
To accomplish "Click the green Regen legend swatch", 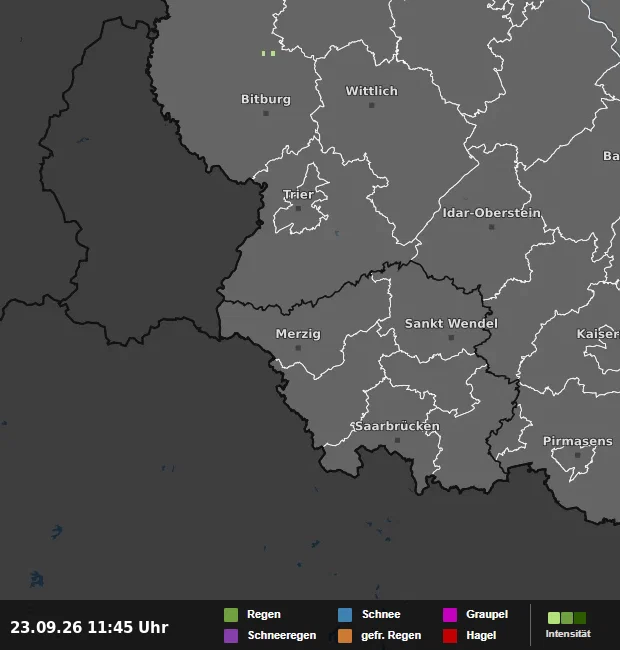I will point(231,615).
